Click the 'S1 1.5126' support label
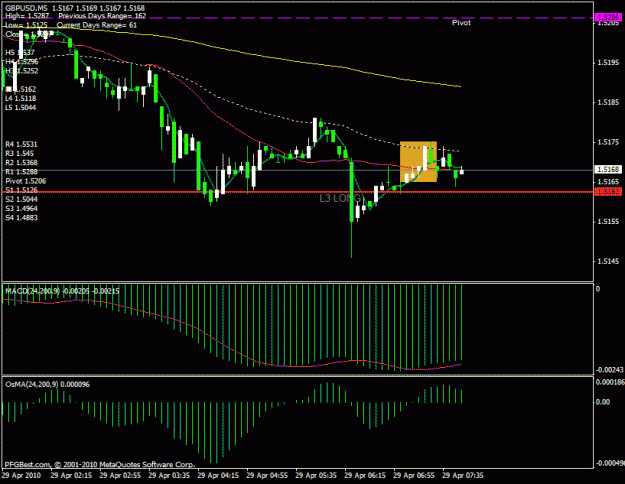Viewport: 625px width, 484px height. click(x=22, y=190)
